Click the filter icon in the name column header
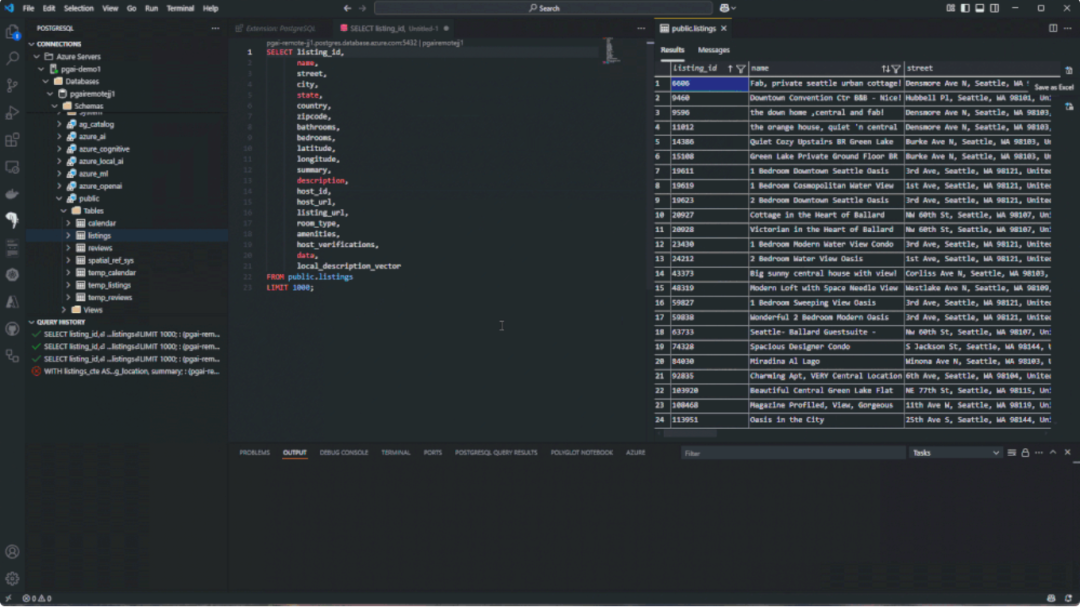The width and height of the screenshot is (1080, 607). (x=896, y=69)
